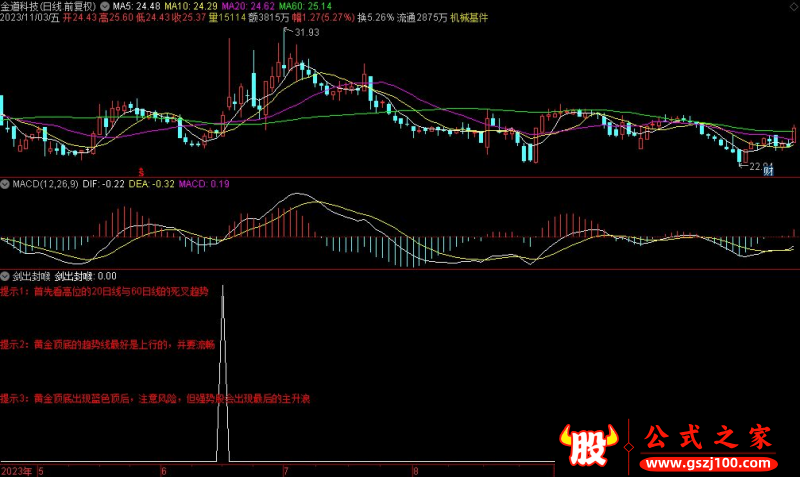Click month 8 on the time axis
Image resolution: width=800 pixels, height=477 pixels.
click(x=416, y=471)
